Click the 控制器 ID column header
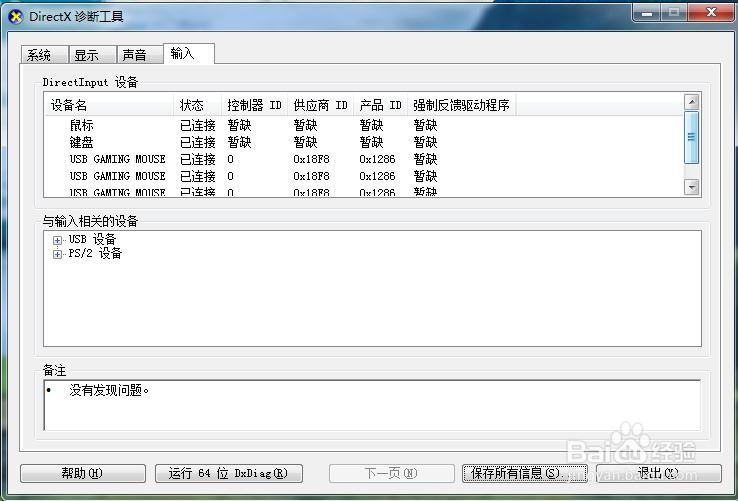This screenshot has width=738, height=501. click(254, 105)
